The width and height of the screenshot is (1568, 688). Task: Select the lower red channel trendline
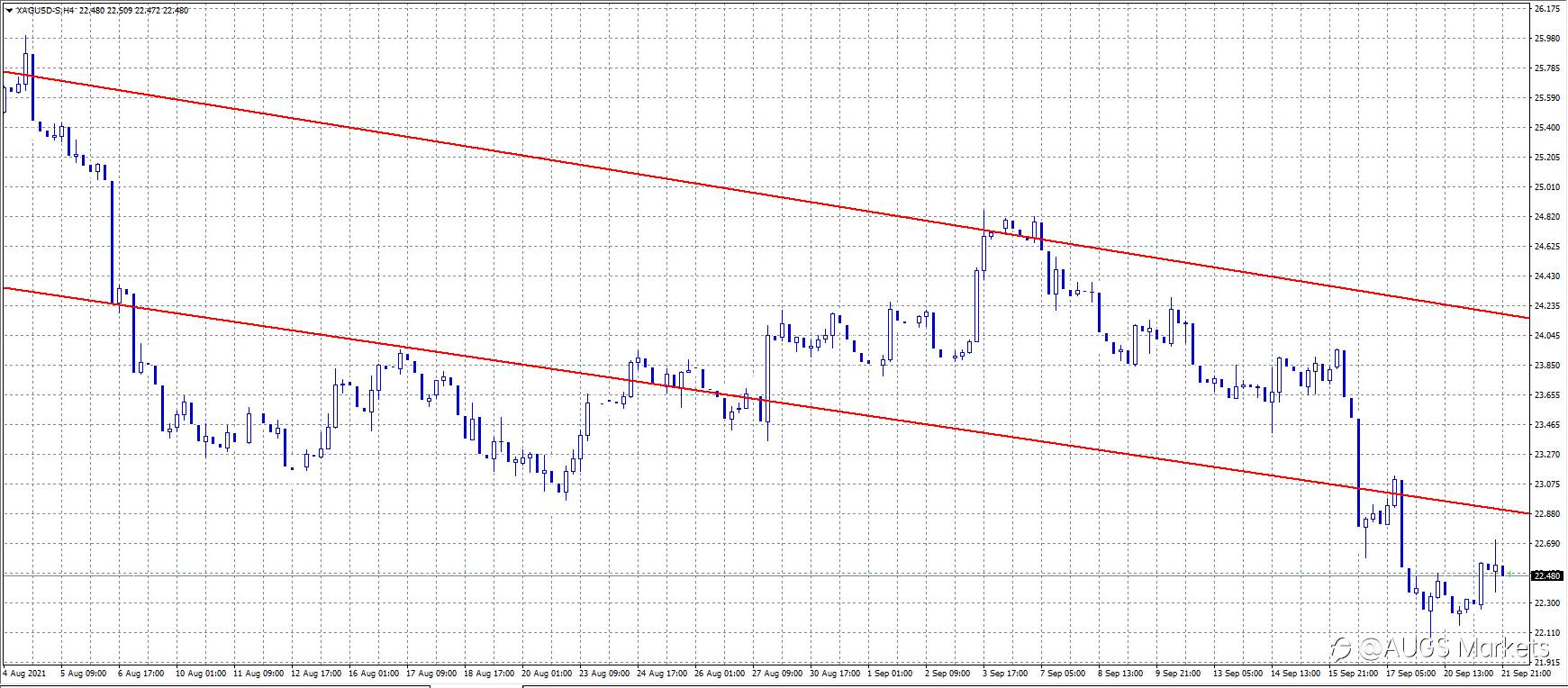coord(766,400)
